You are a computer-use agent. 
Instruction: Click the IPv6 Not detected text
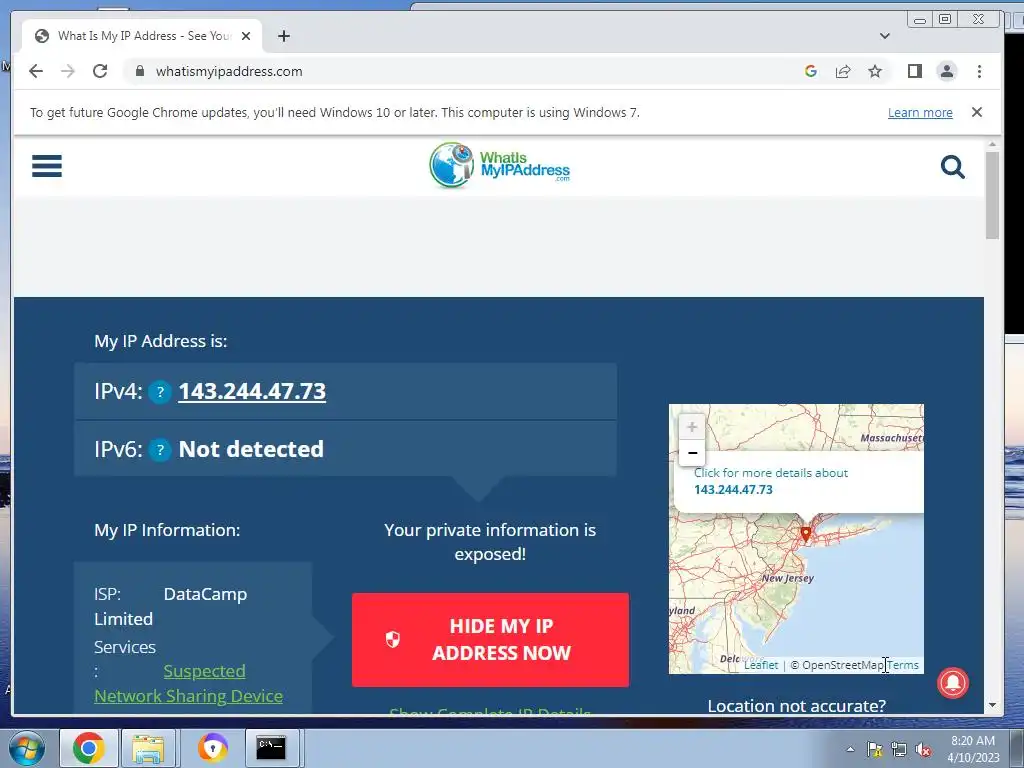(251, 449)
